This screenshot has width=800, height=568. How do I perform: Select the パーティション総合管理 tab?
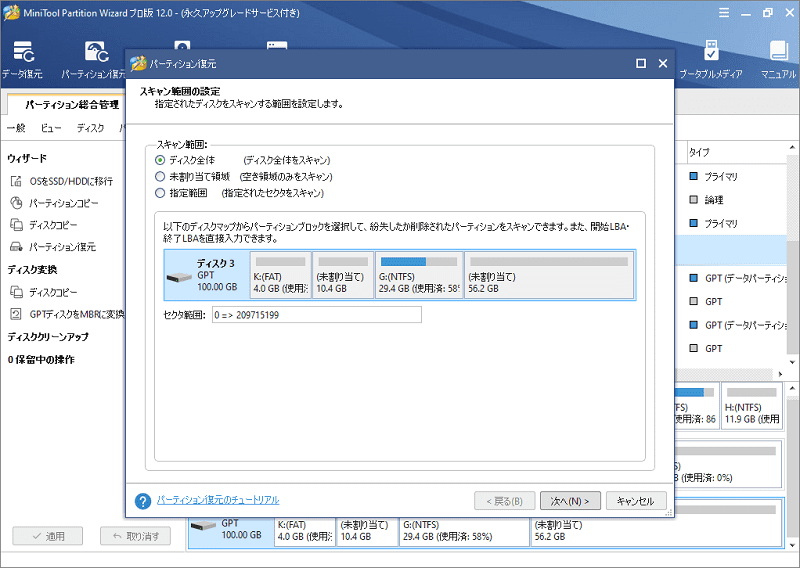pyautogui.click(x=66, y=105)
